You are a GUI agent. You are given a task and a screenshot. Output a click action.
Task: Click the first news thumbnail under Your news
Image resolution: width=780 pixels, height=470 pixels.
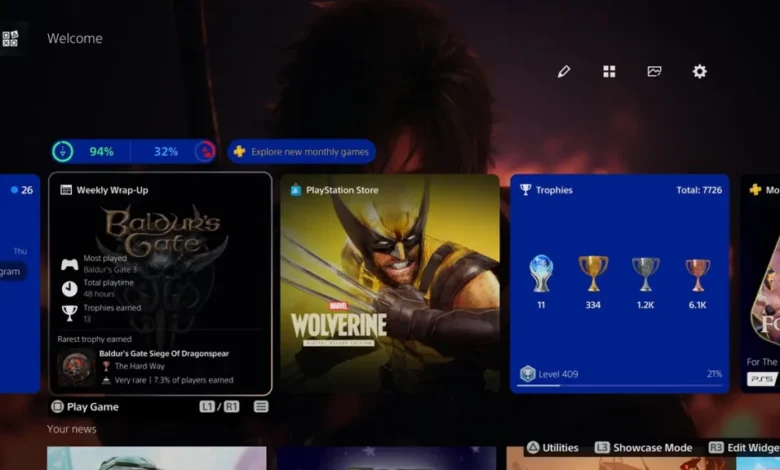[157, 458]
